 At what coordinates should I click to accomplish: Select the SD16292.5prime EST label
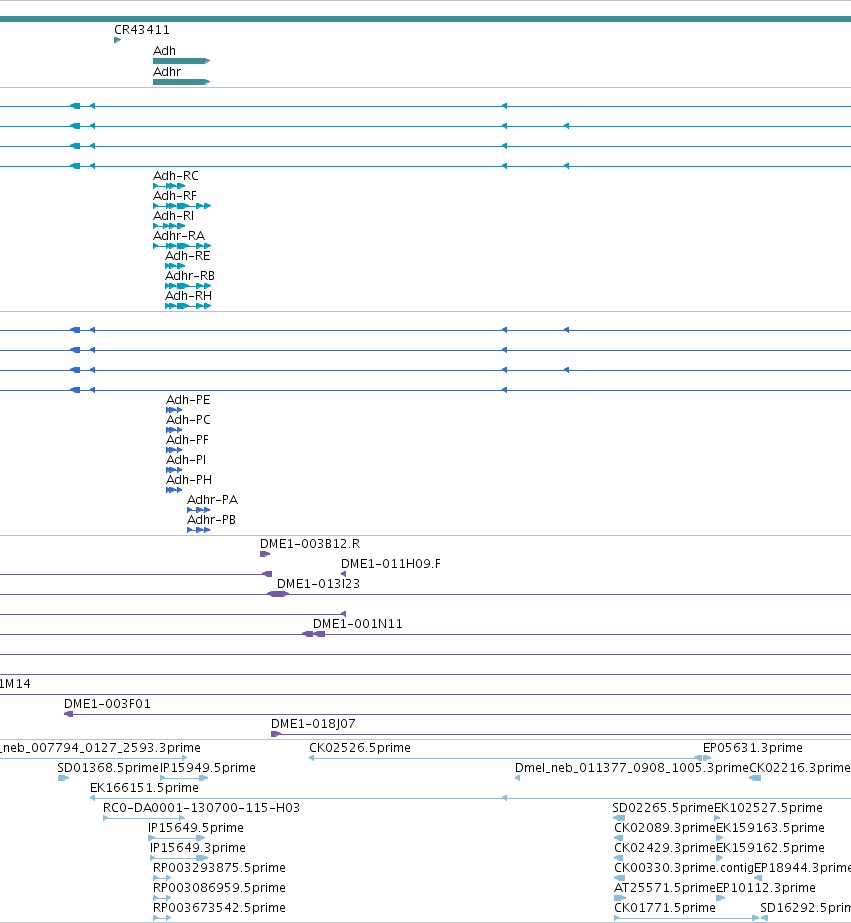[805, 908]
